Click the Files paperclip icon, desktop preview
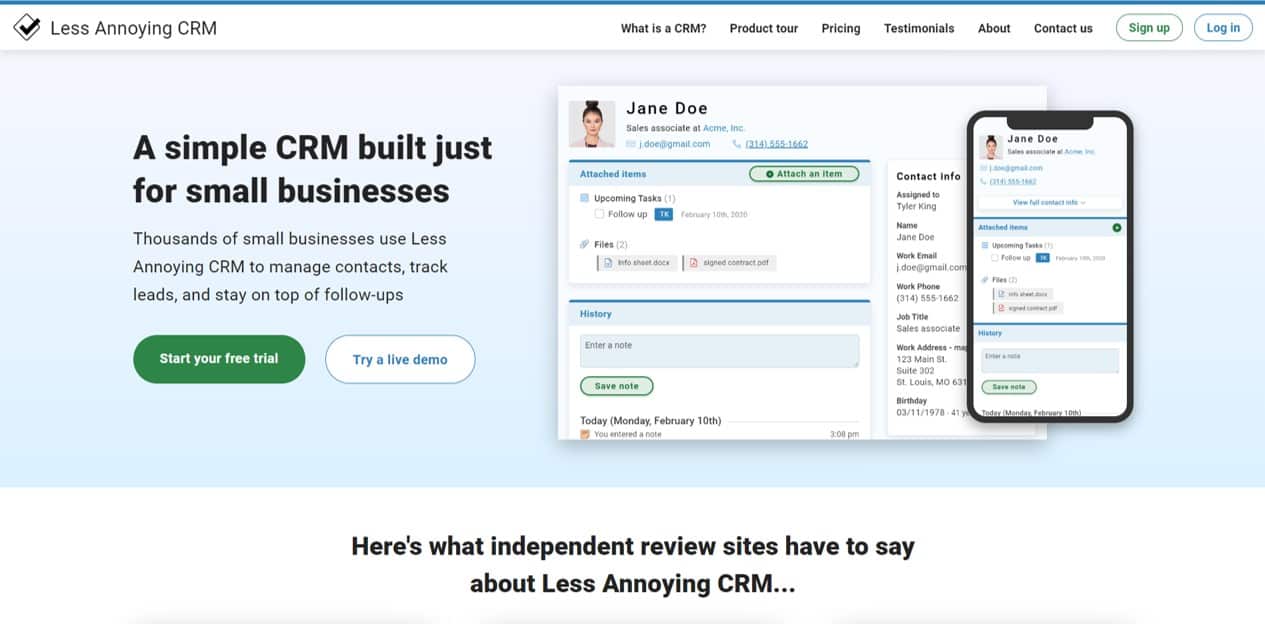This screenshot has width=1265, height=624. (585, 244)
